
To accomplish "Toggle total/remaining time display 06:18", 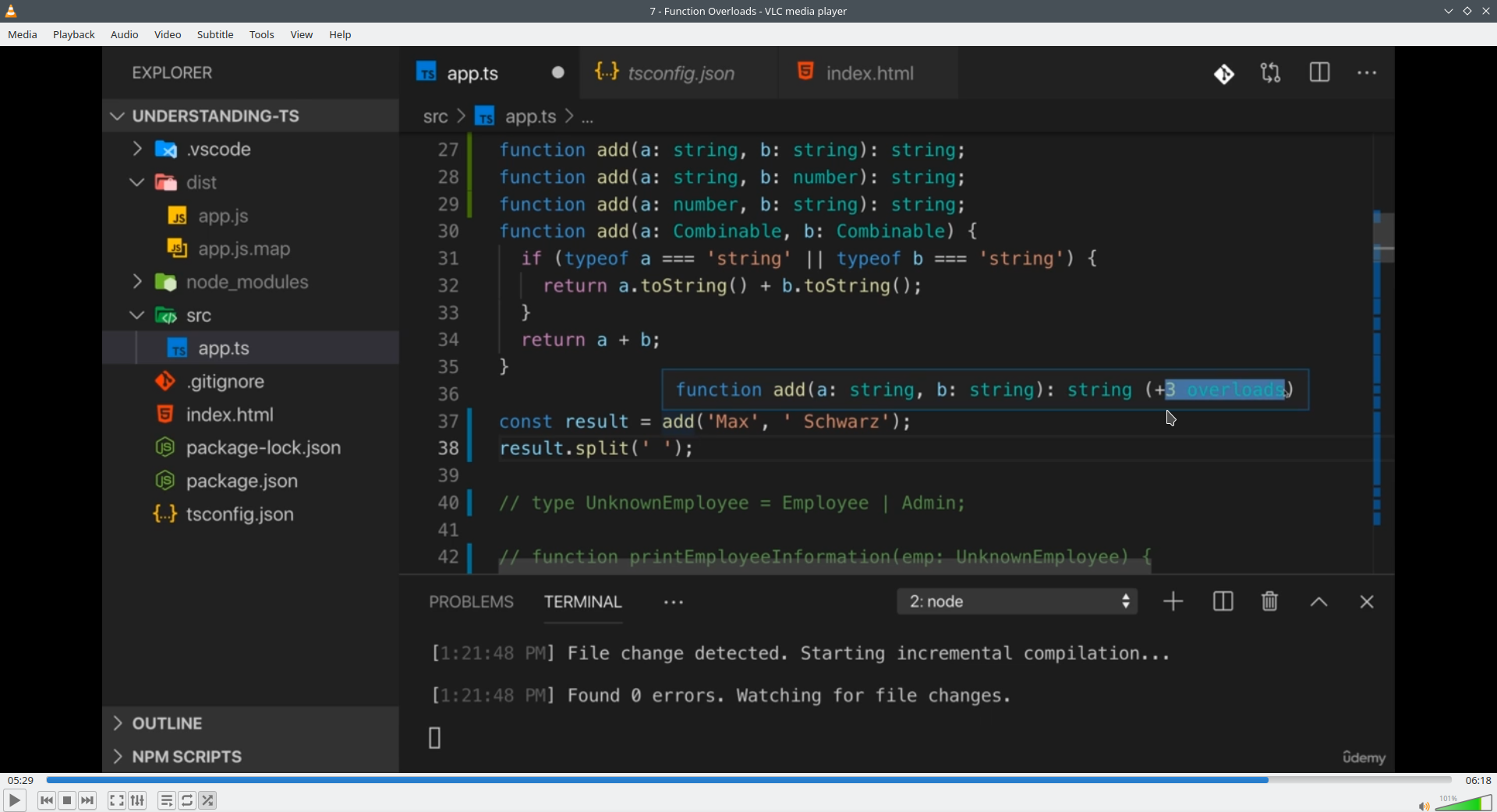I will click(1478, 780).
